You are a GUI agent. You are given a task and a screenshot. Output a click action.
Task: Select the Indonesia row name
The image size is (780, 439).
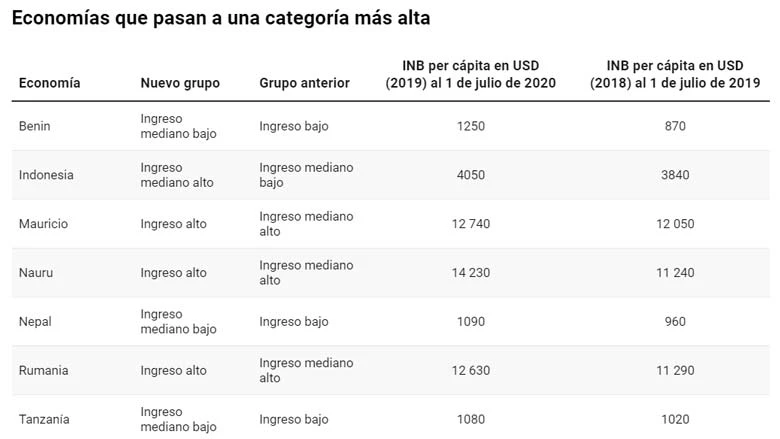tap(46, 175)
